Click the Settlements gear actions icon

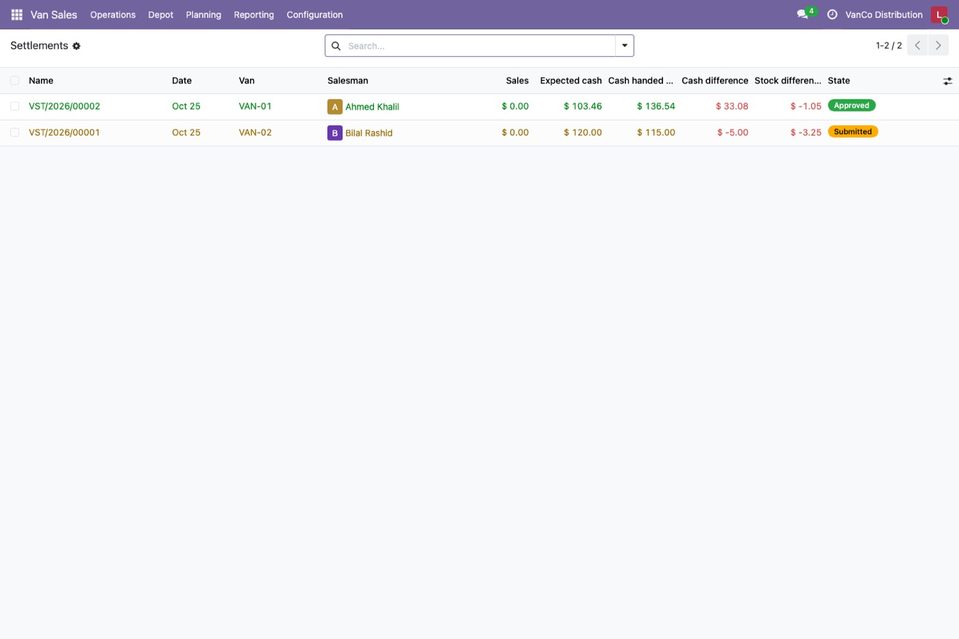(x=76, y=46)
